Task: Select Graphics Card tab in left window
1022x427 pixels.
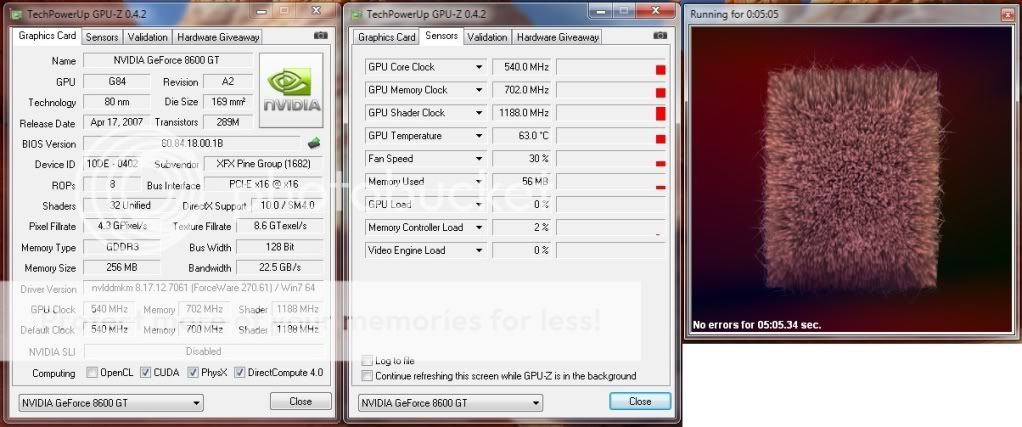Action: [47, 36]
